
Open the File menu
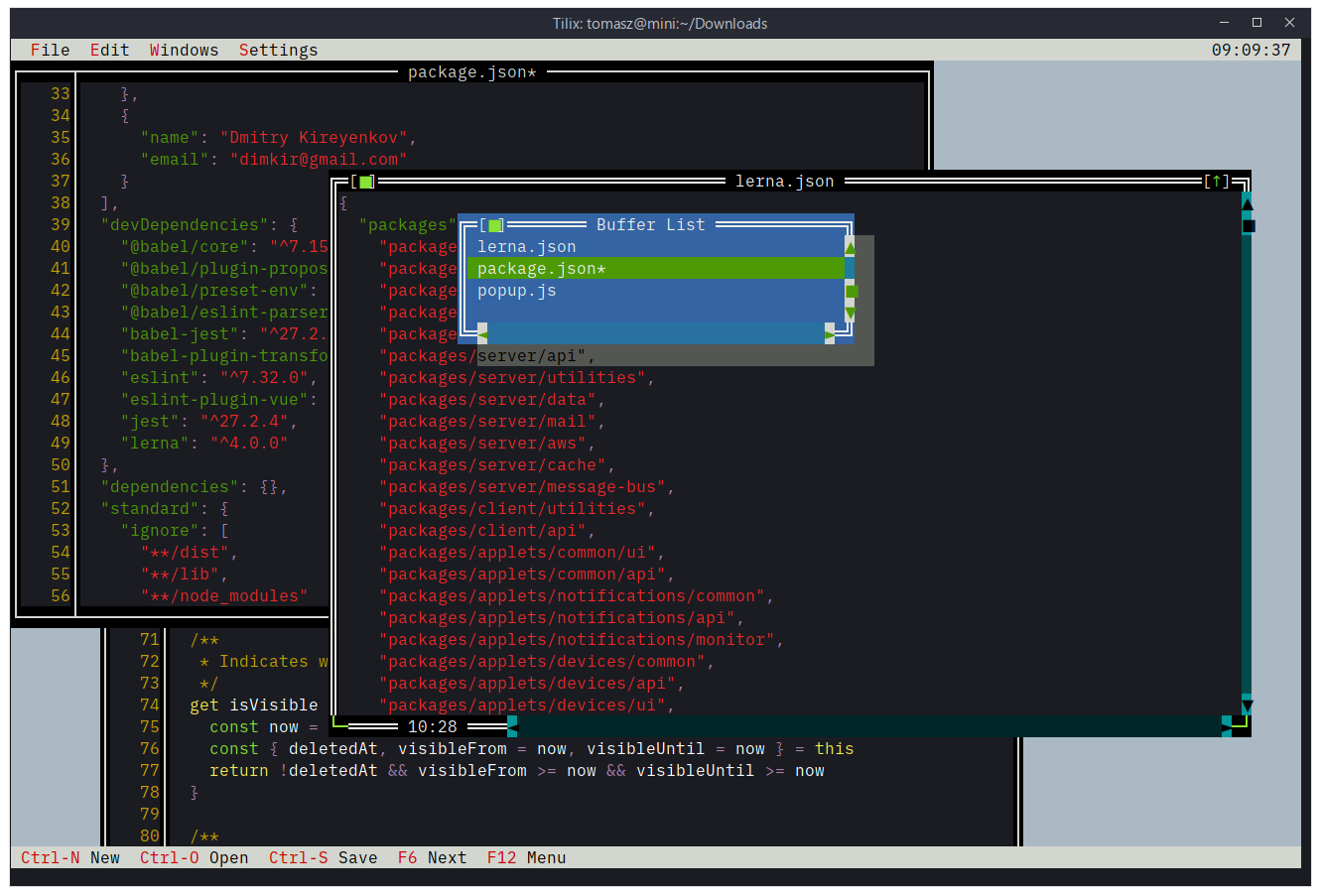(x=50, y=50)
